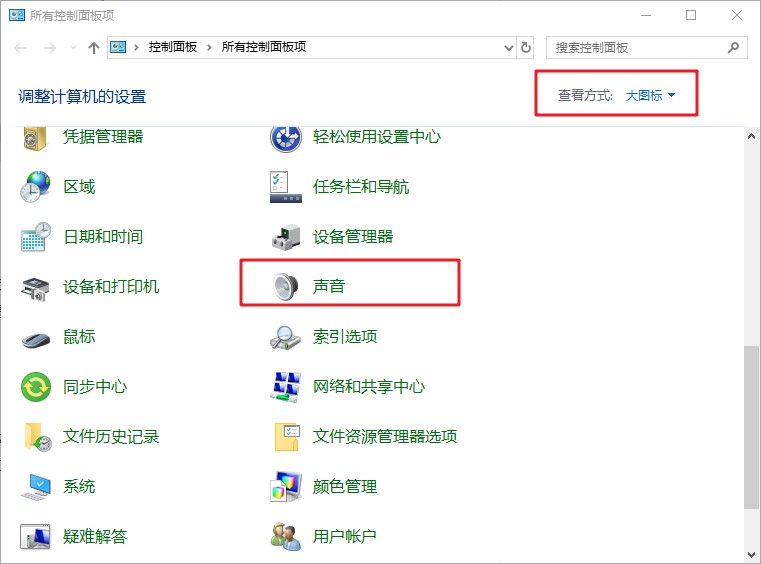Screen dimensions: 761x564
Task: Open the 同步中心 green sync icon
Action: [36, 387]
